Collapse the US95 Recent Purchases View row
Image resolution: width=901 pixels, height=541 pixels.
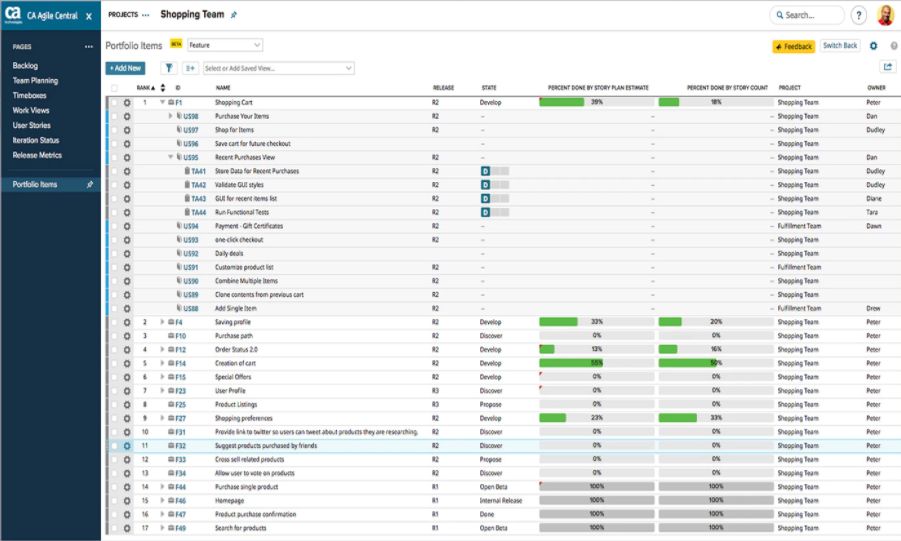tap(171, 157)
